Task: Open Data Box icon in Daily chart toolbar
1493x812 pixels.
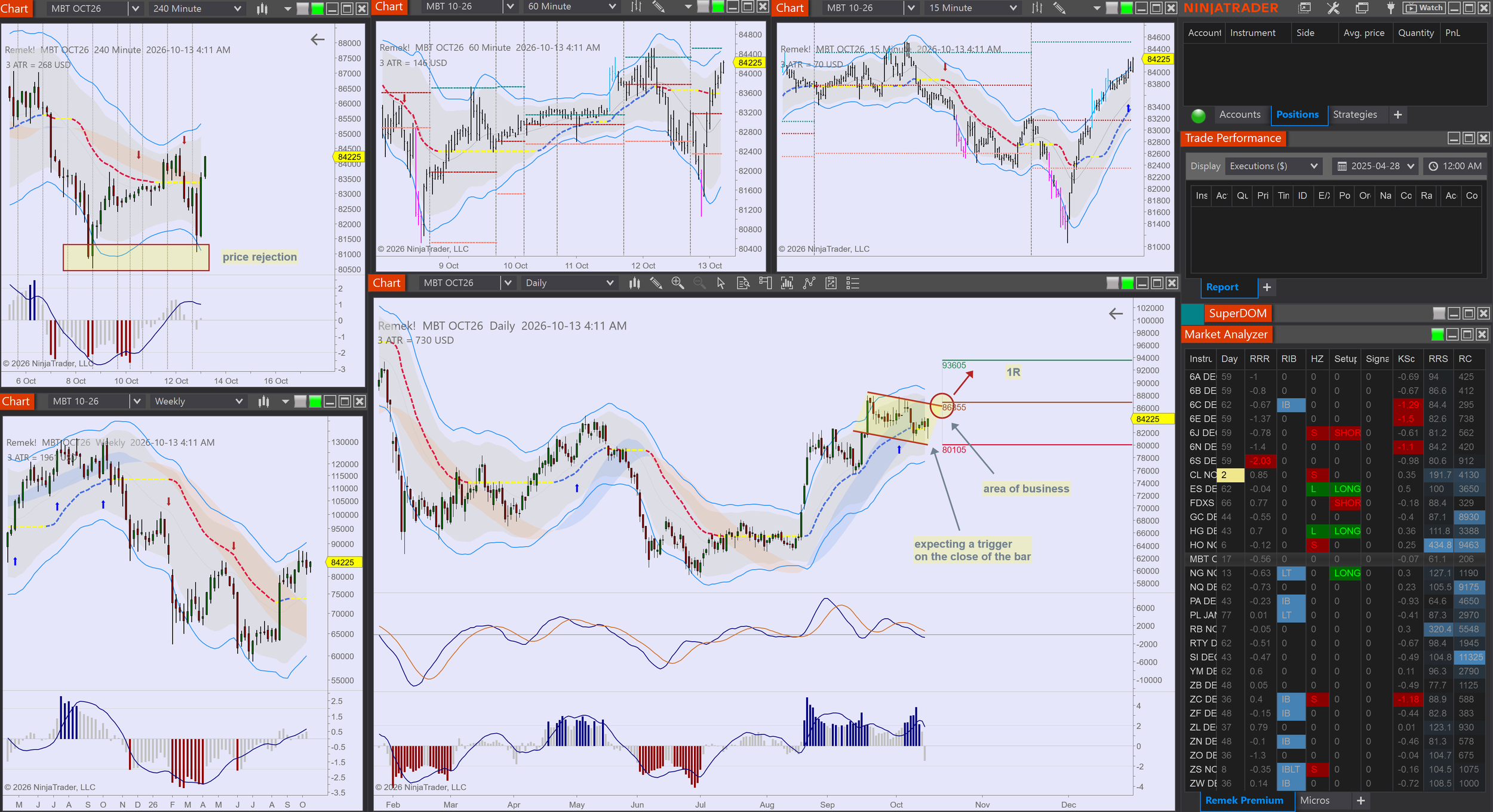Action: (743, 283)
